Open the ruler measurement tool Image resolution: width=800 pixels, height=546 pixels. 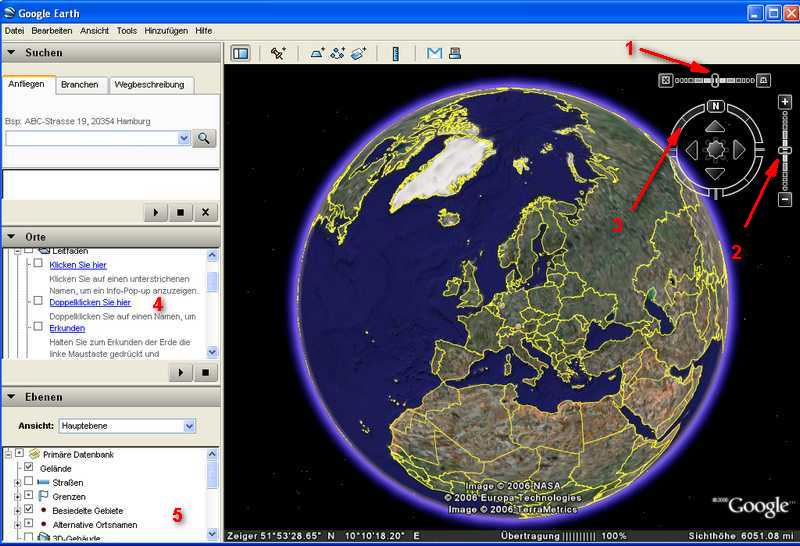click(395, 53)
